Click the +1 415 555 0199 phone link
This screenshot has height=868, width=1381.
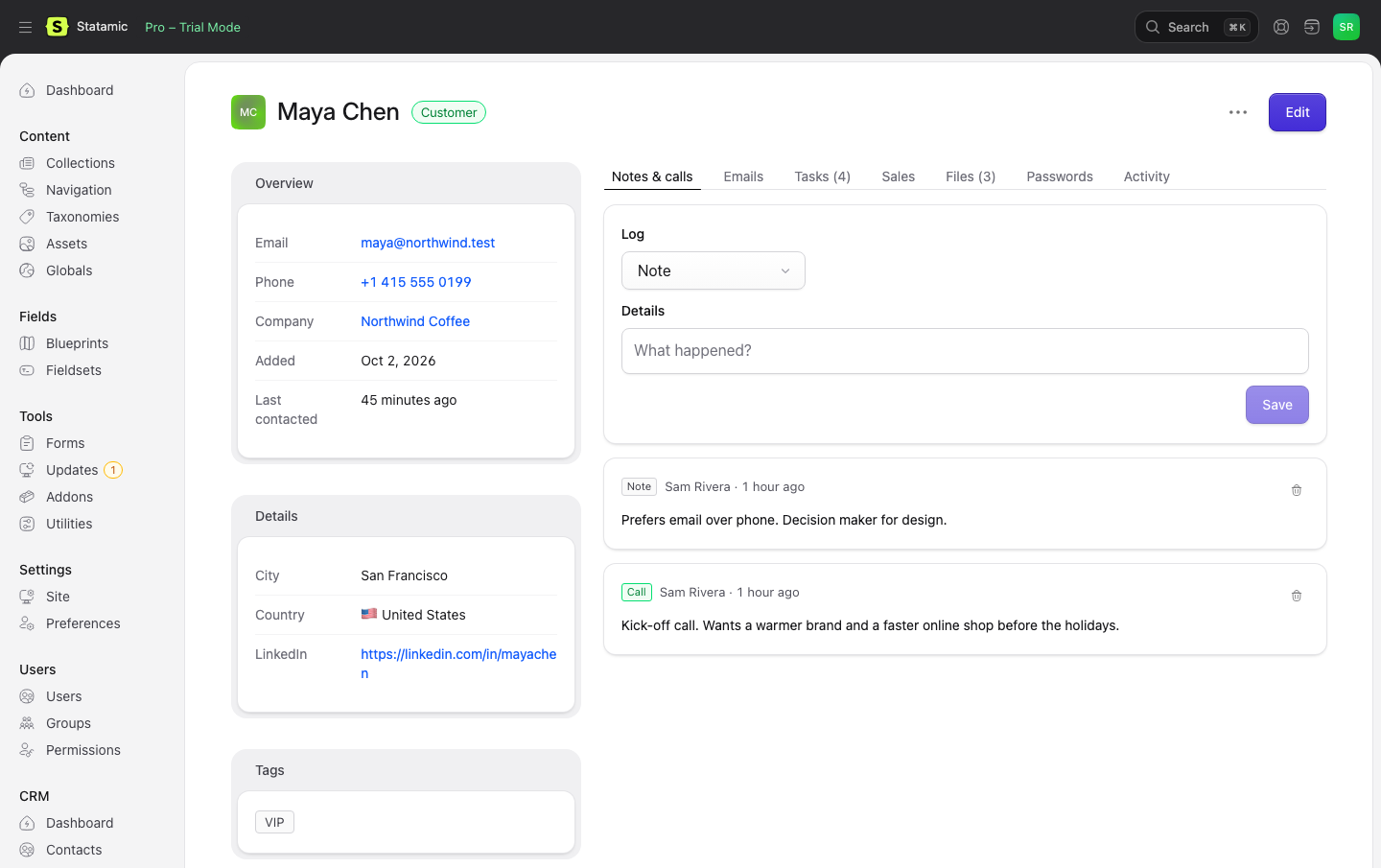click(416, 282)
